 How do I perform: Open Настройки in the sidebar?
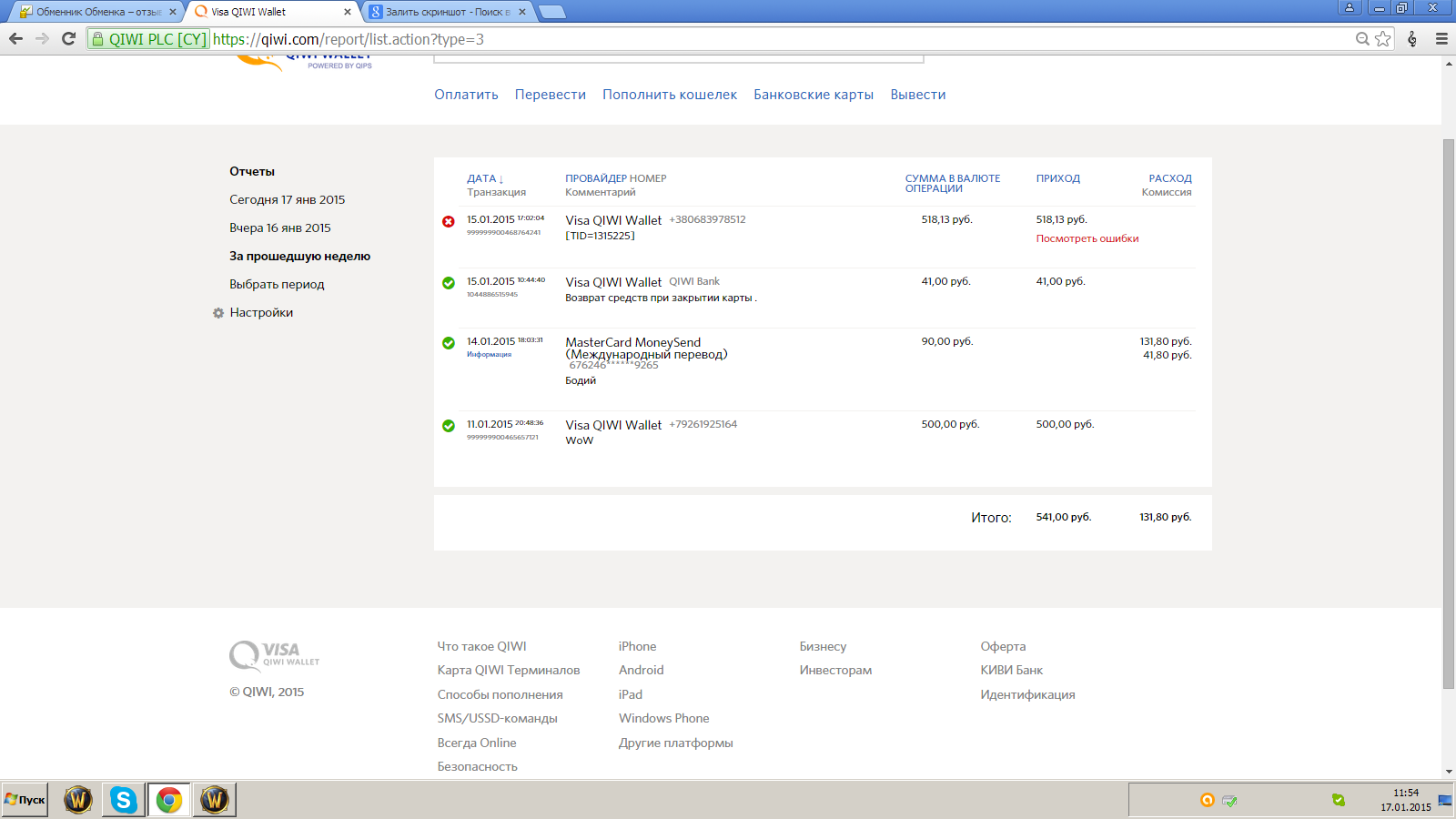coord(261,312)
